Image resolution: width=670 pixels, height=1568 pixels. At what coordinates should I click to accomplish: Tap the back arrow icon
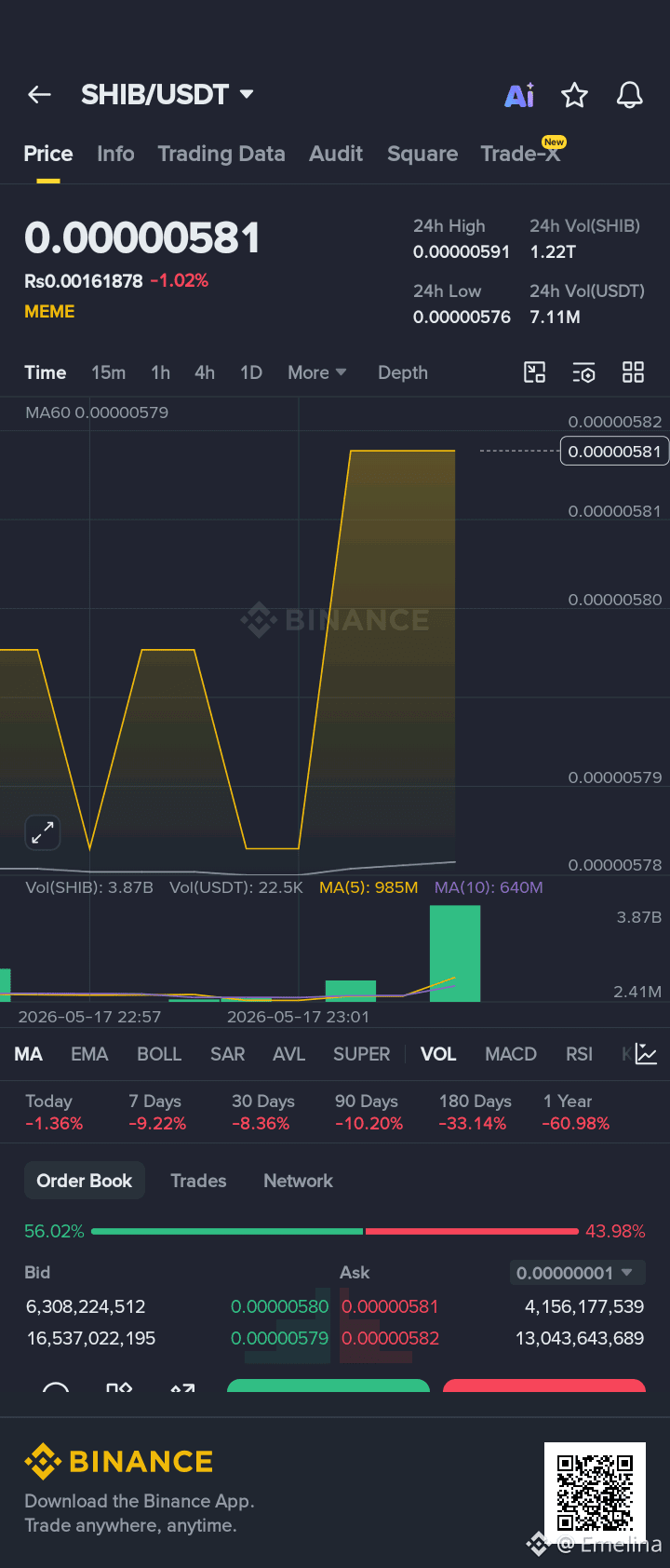(39, 94)
